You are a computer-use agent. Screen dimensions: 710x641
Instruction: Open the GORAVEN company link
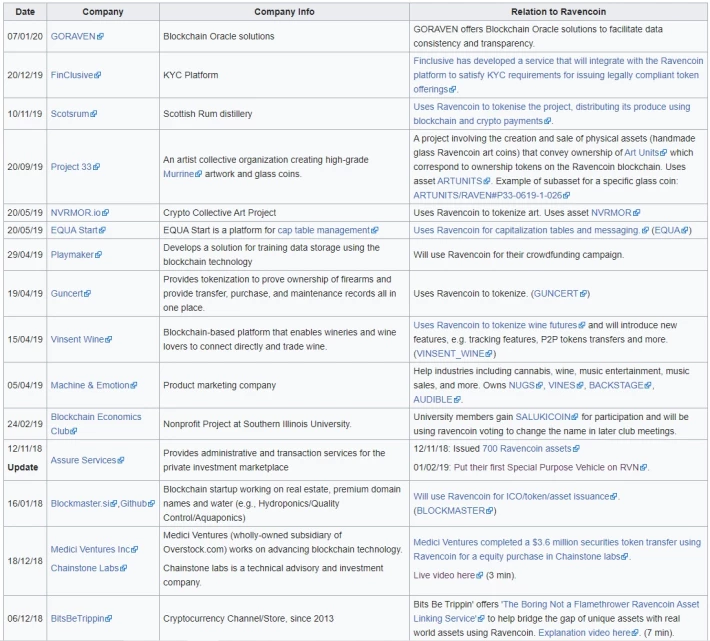click(77, 36)
